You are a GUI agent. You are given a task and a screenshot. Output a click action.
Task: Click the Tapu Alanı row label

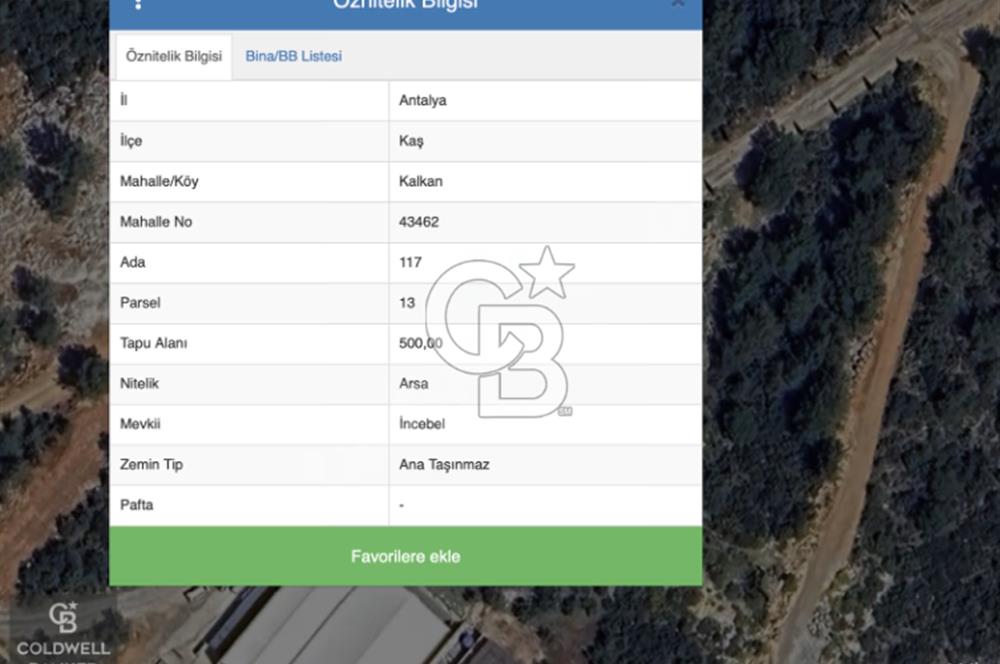point(153,344)
